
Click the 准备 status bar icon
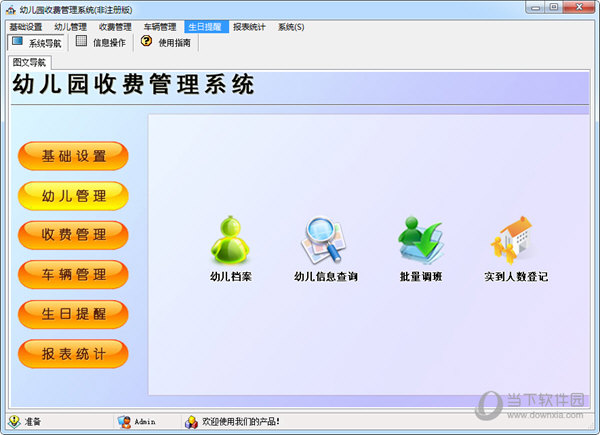[x=14, y=421]
